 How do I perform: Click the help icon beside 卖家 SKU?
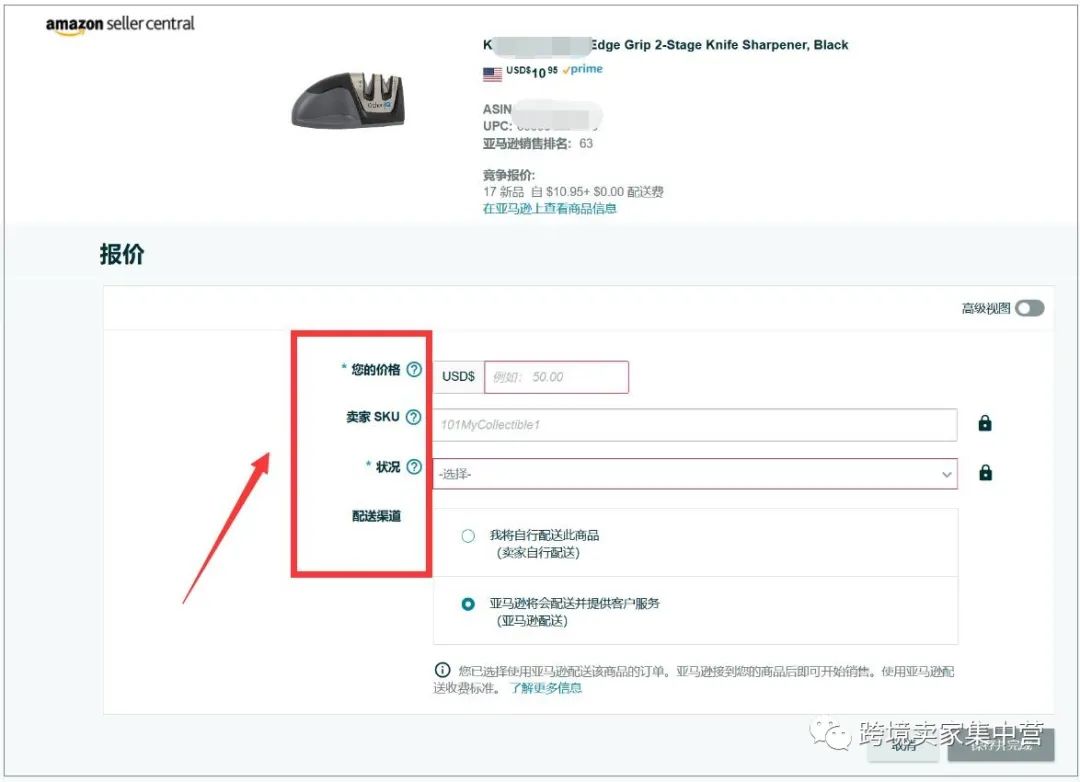pyautogui.click(x=413, y=417)
